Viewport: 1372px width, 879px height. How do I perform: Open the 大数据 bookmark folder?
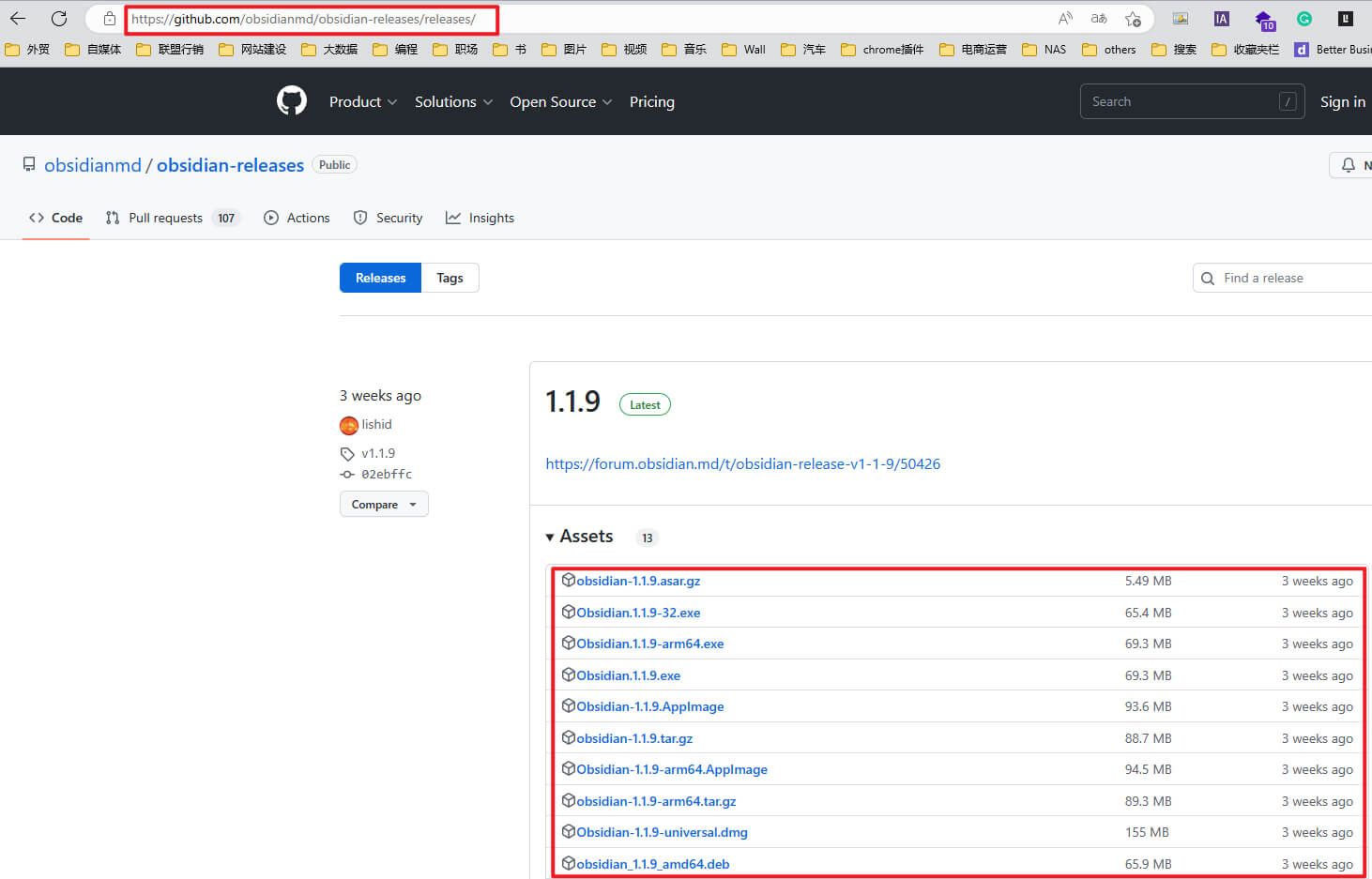[330, 50]
